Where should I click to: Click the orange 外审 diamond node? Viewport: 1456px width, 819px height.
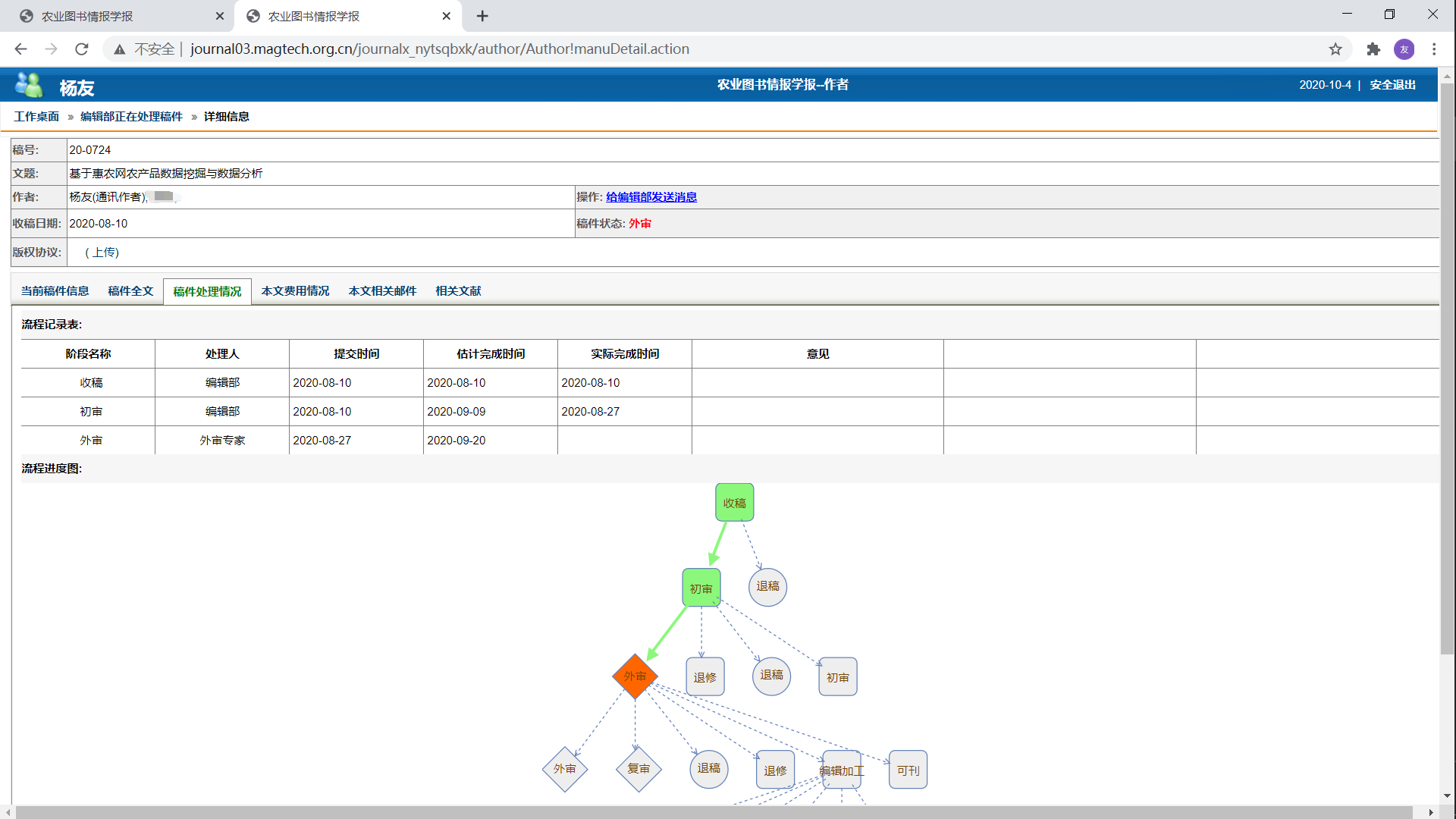[635, 676]
